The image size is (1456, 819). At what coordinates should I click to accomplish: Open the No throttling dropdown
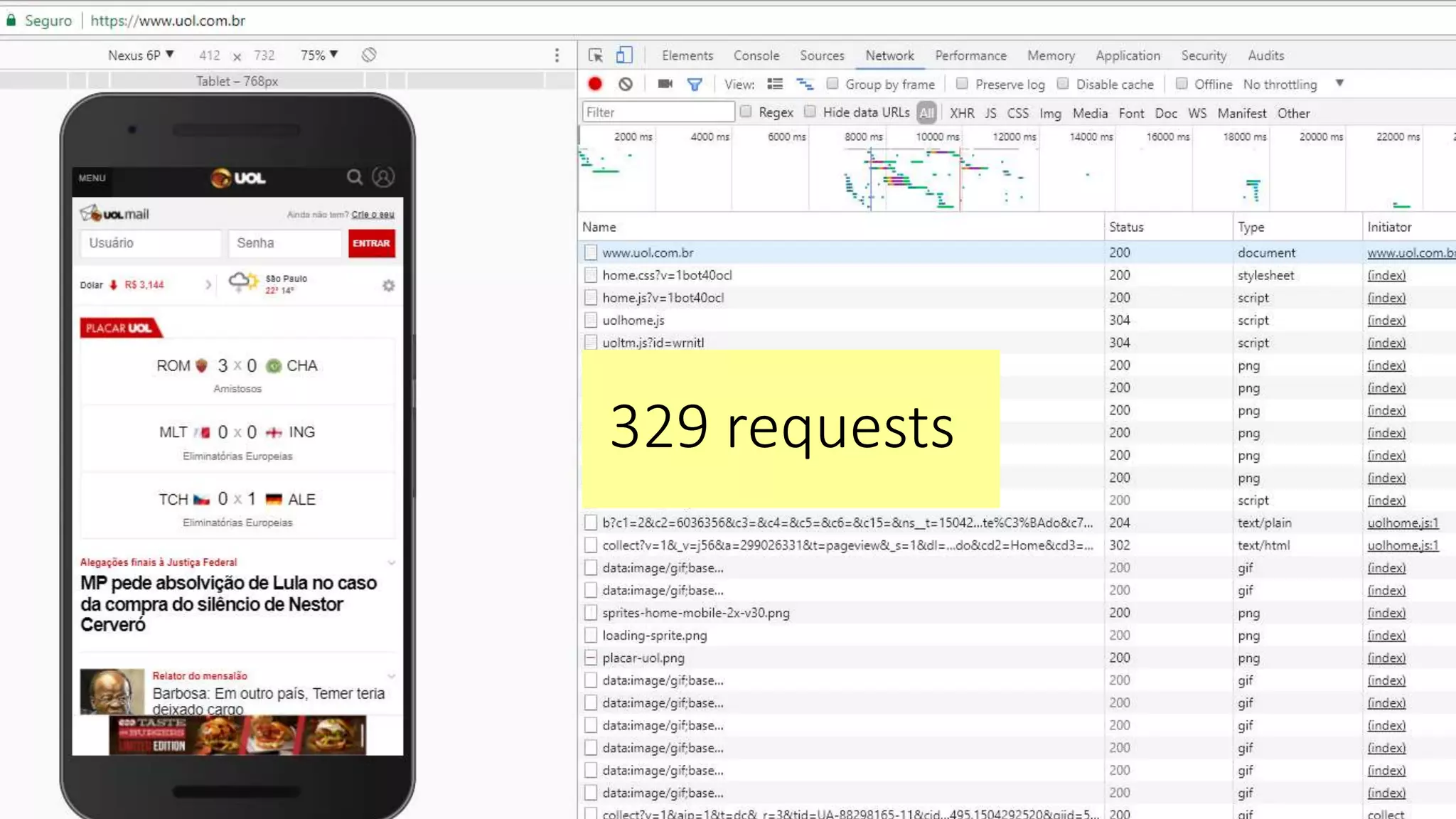pos(1293,84)
